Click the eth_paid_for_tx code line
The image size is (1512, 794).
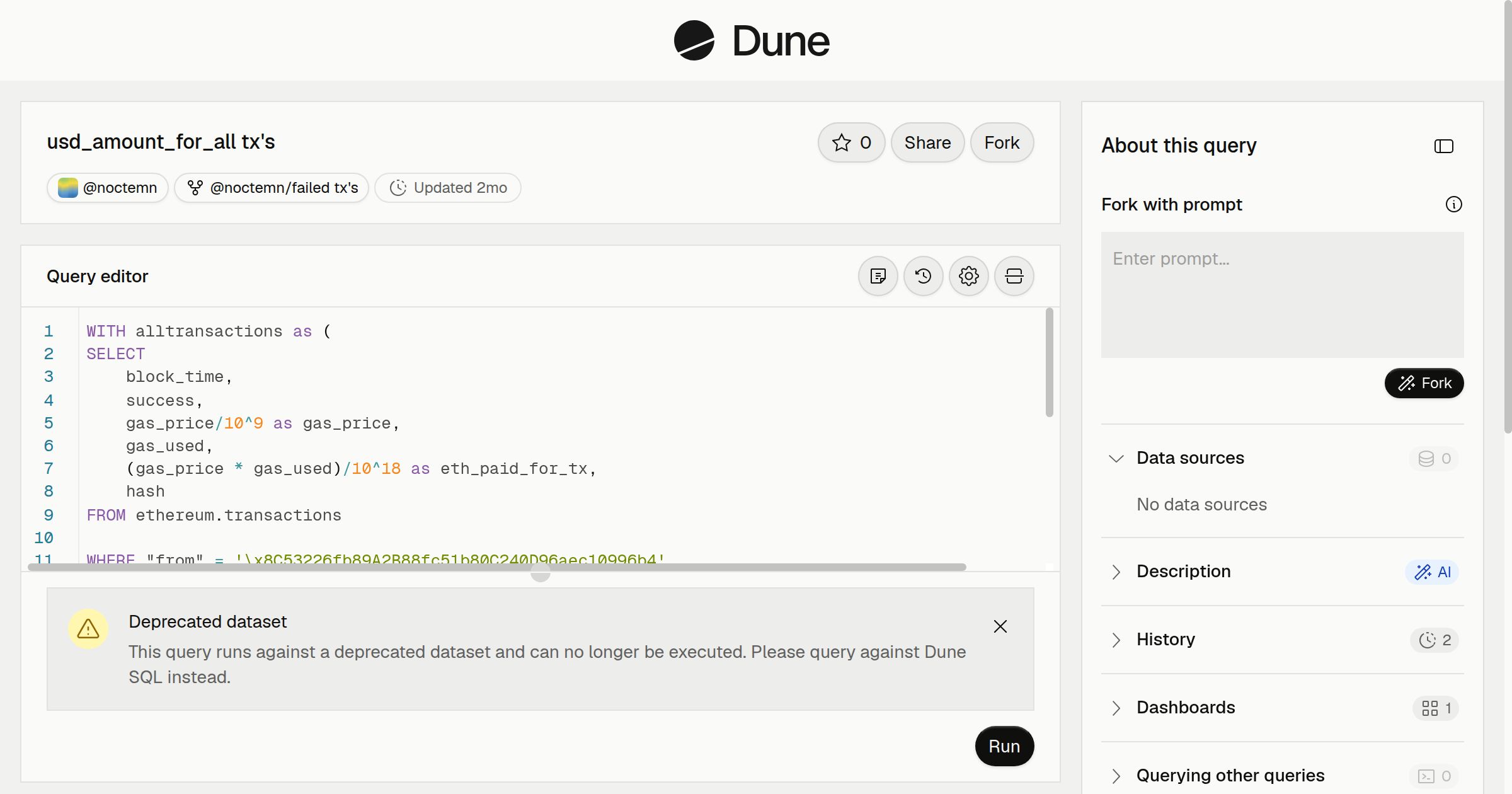tap(360, 469)
